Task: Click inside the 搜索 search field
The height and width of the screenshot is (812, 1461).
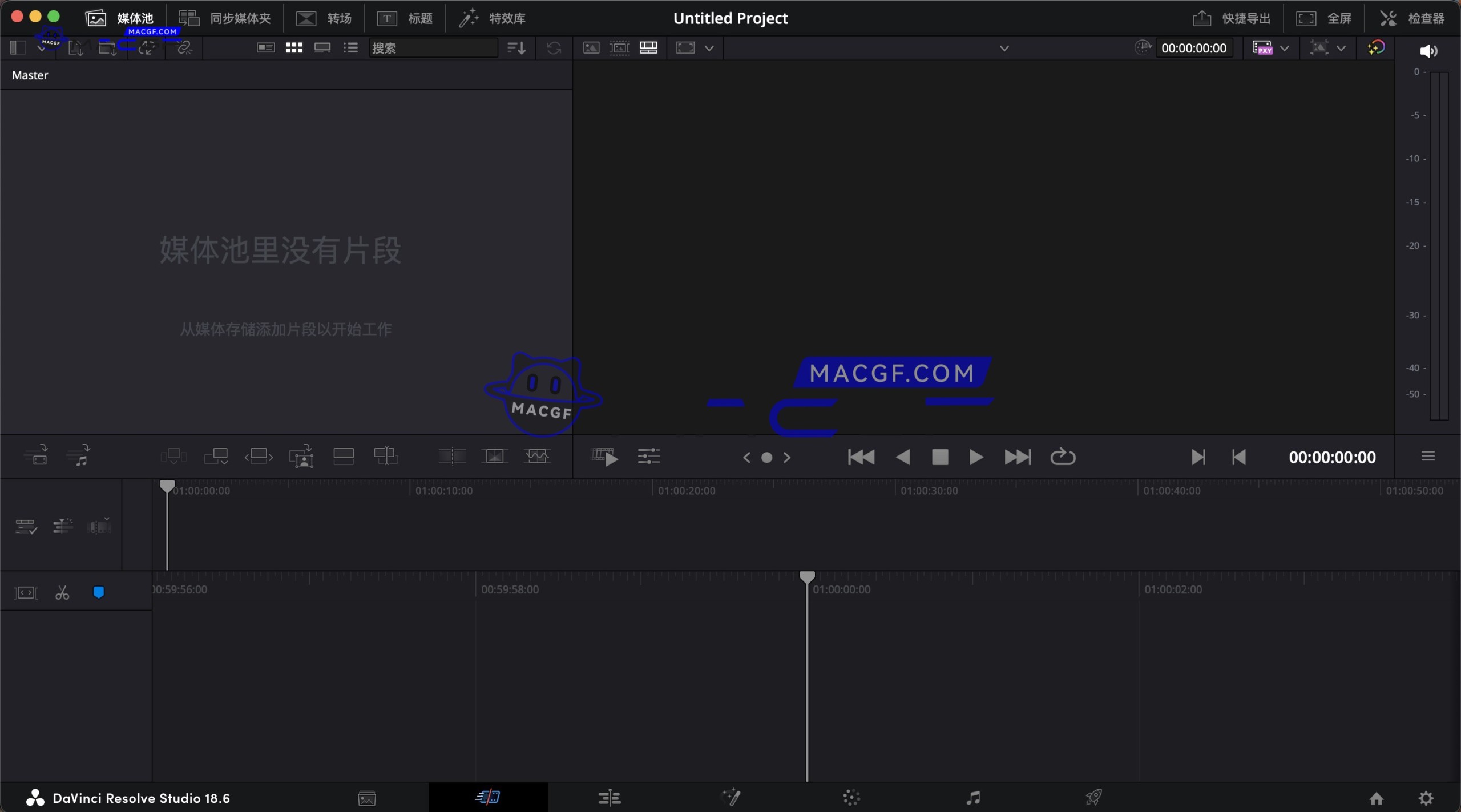Action: click(x=434, y=48)
